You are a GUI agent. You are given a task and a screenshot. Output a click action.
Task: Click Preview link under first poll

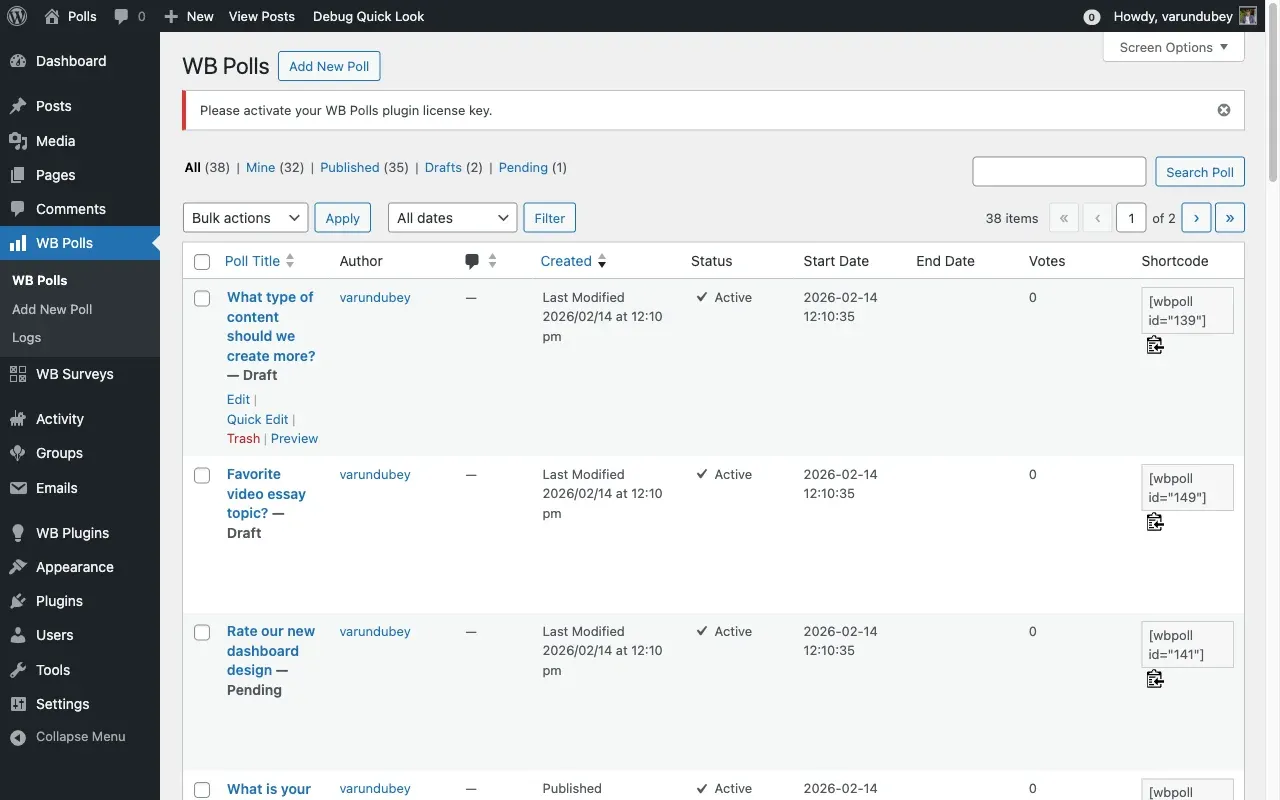point(295,438)
